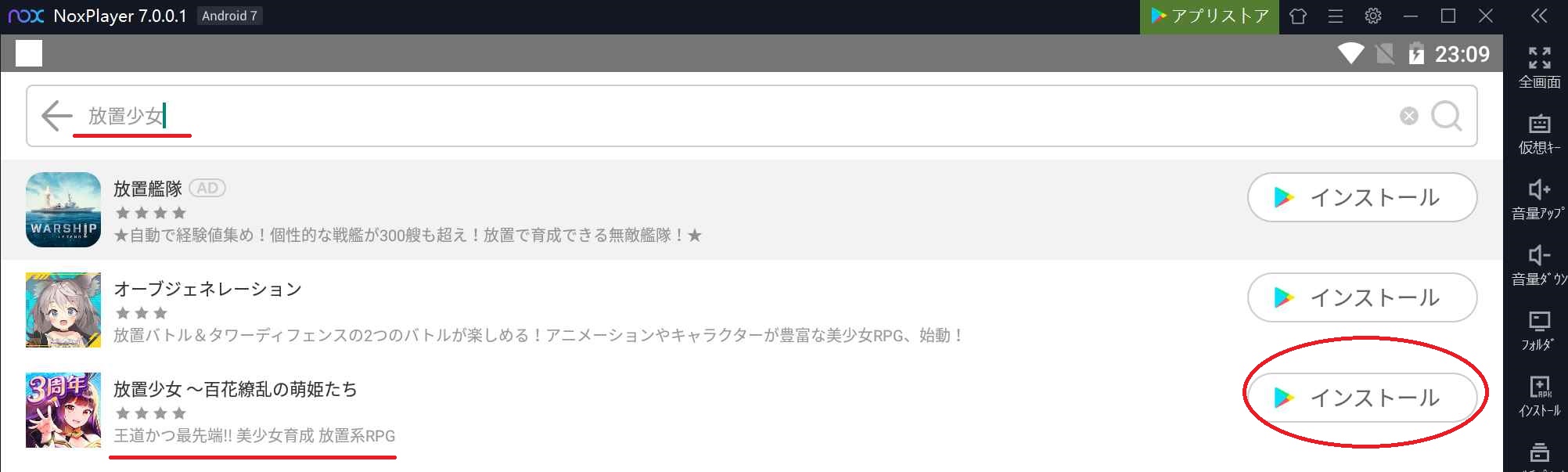Image resolution: width=1568 pixels, height=472 pixels.
Task: Open NoxPlayer settings gear icon
Action: click(x=1373, y=16)
